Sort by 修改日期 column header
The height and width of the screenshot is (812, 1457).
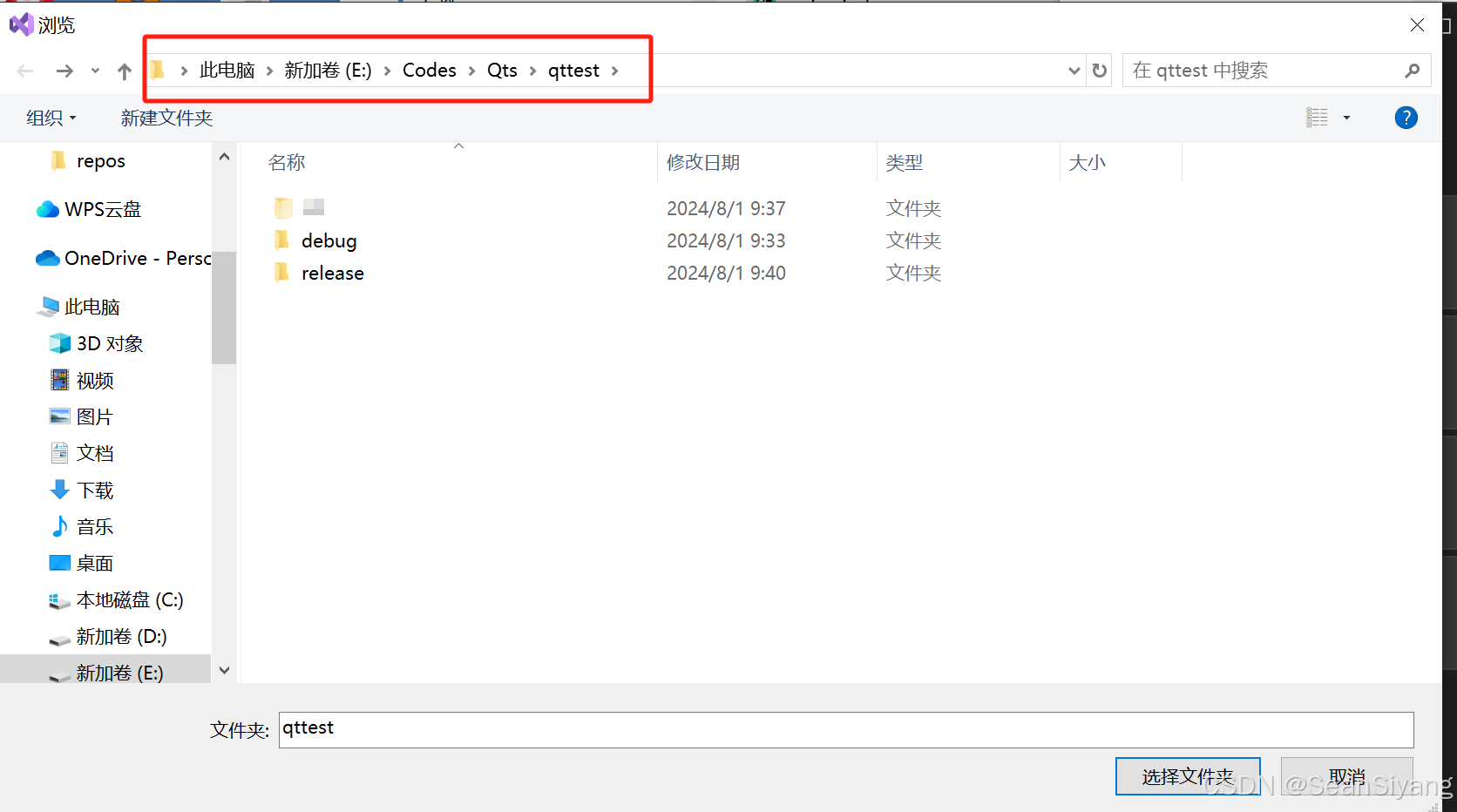click(x=702, y=162)
